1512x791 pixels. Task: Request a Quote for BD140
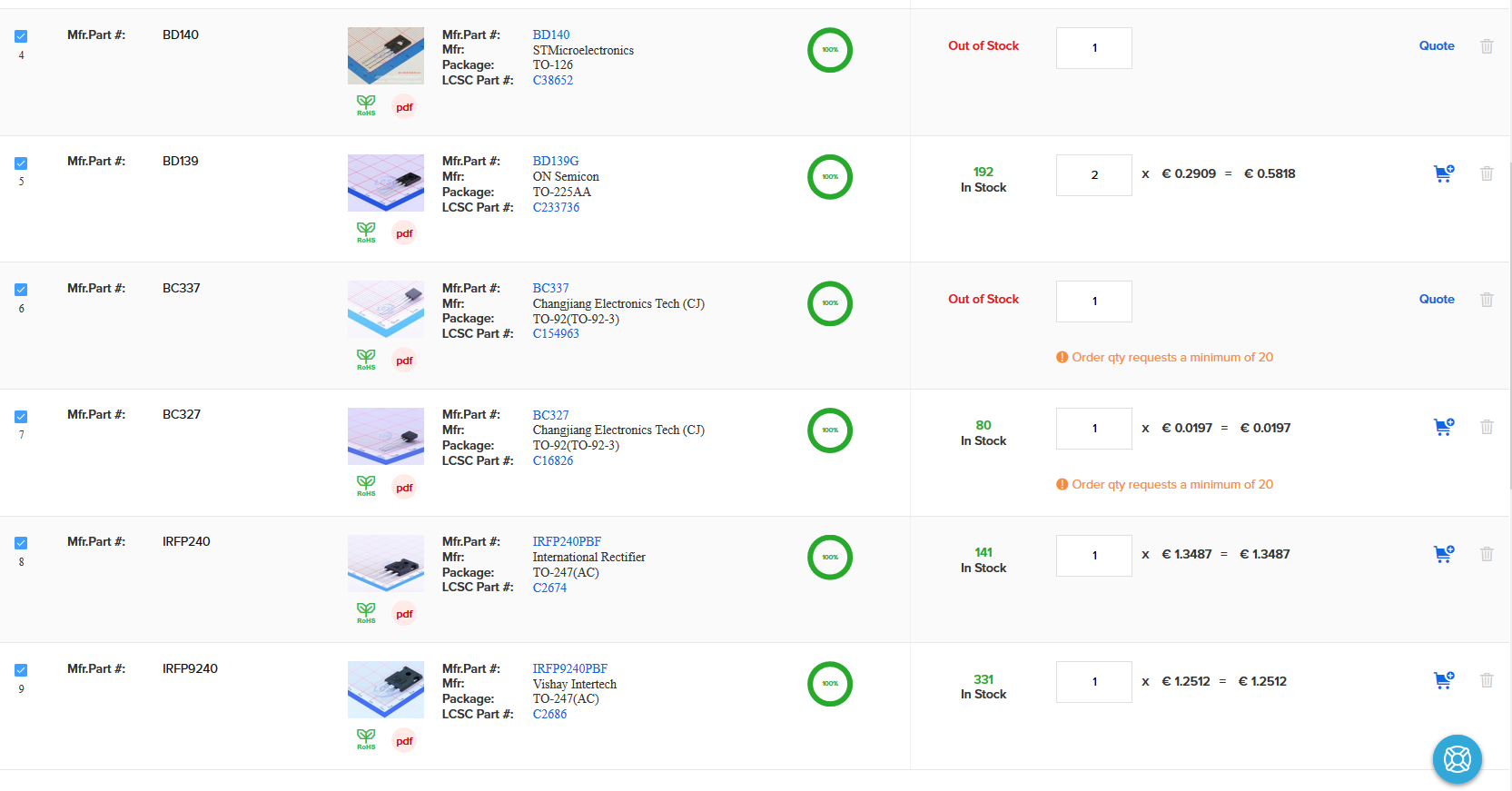click(1436, 46)
